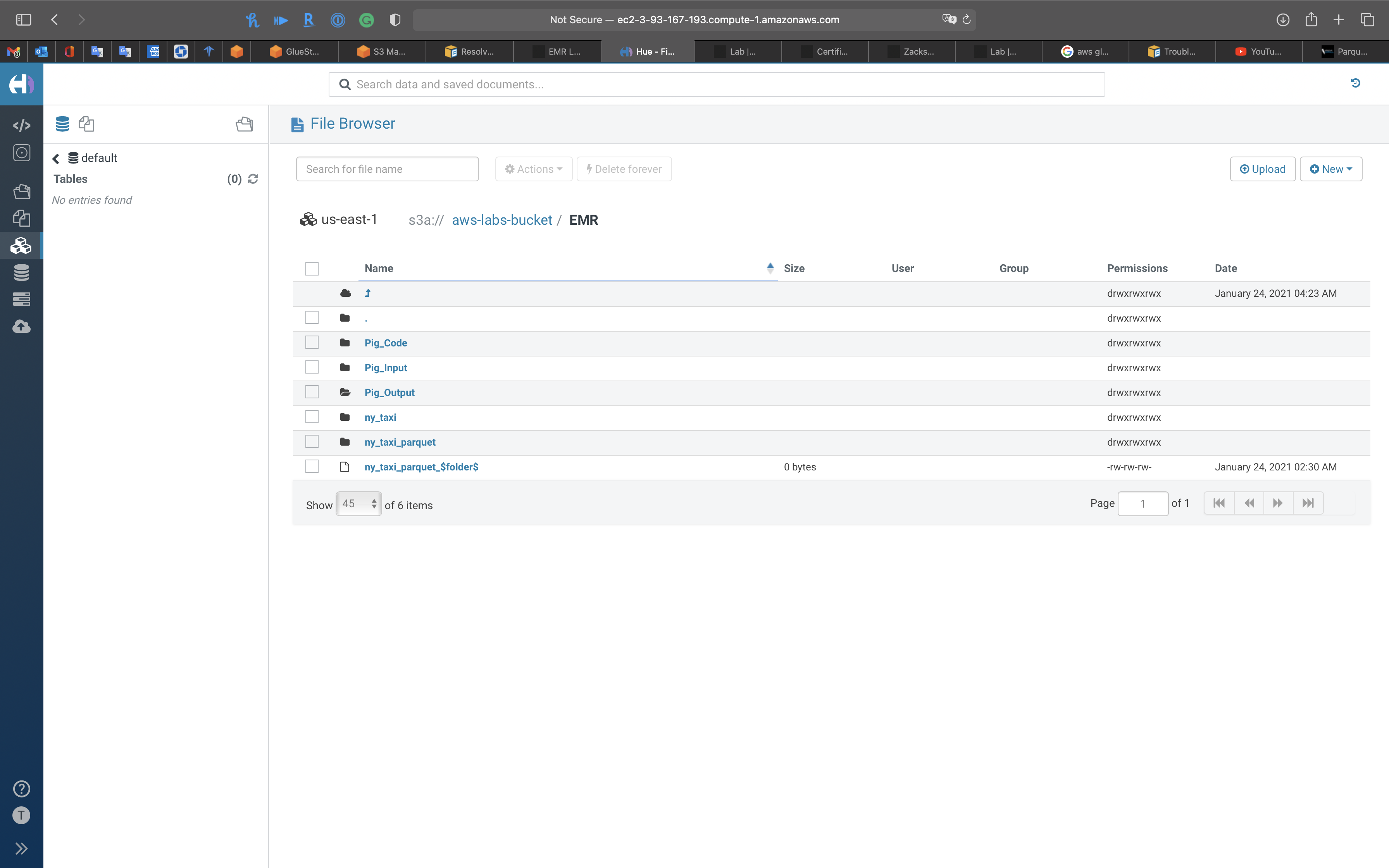Refresh the Tables list
1389x868 pixels.
coord(253,179)
